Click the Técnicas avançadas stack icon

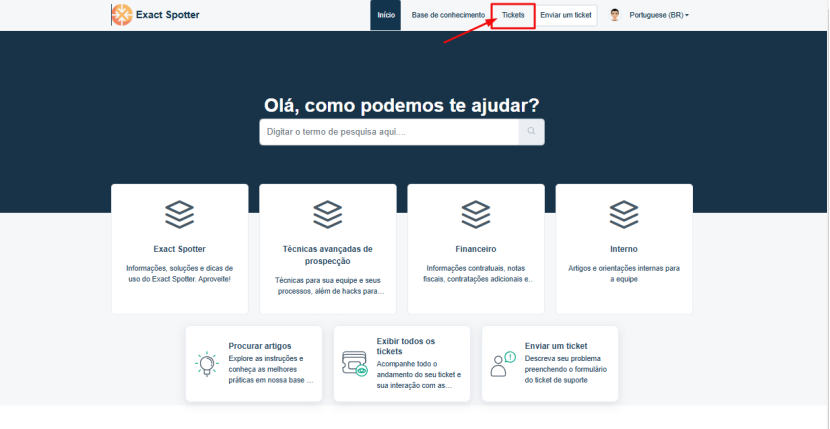point(328,214)
